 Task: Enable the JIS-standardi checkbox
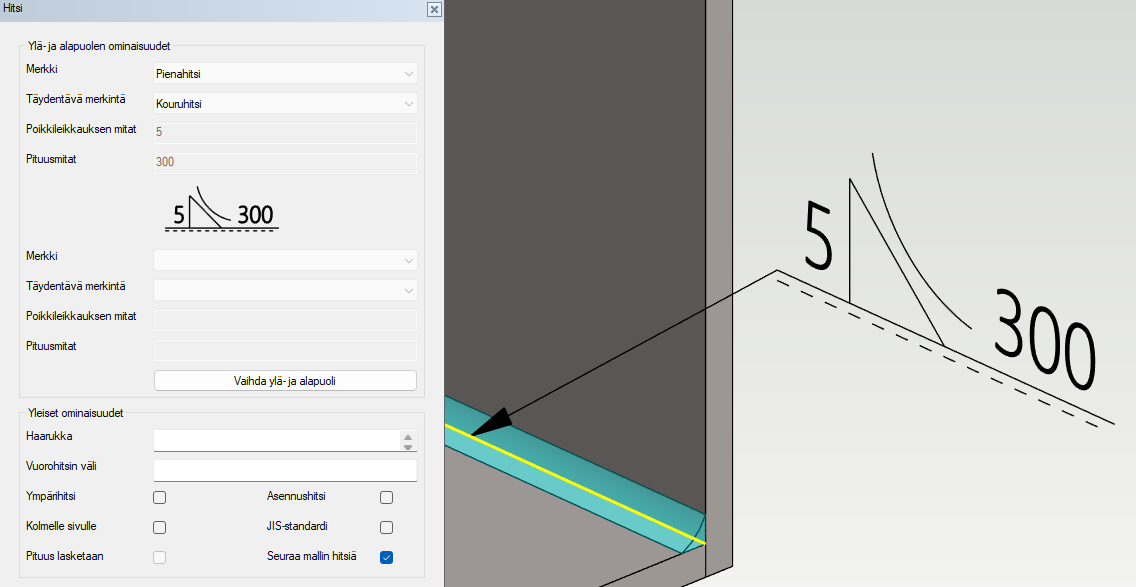[x=386, y=527]
